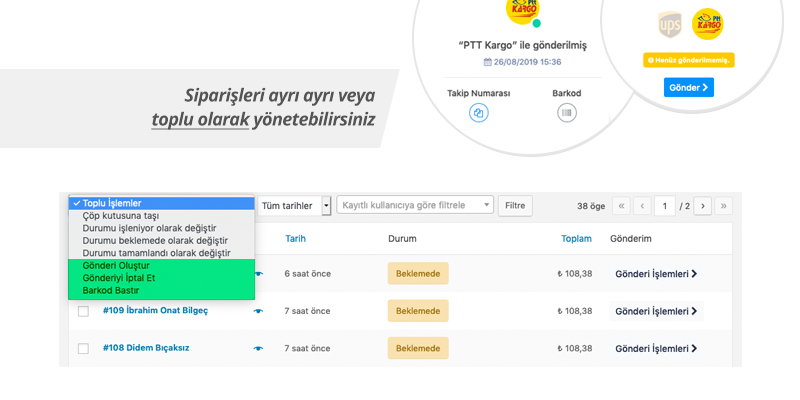The image size is (800, 400).
Task: Tick the checkbox for order #108
Action: (83, 348)
